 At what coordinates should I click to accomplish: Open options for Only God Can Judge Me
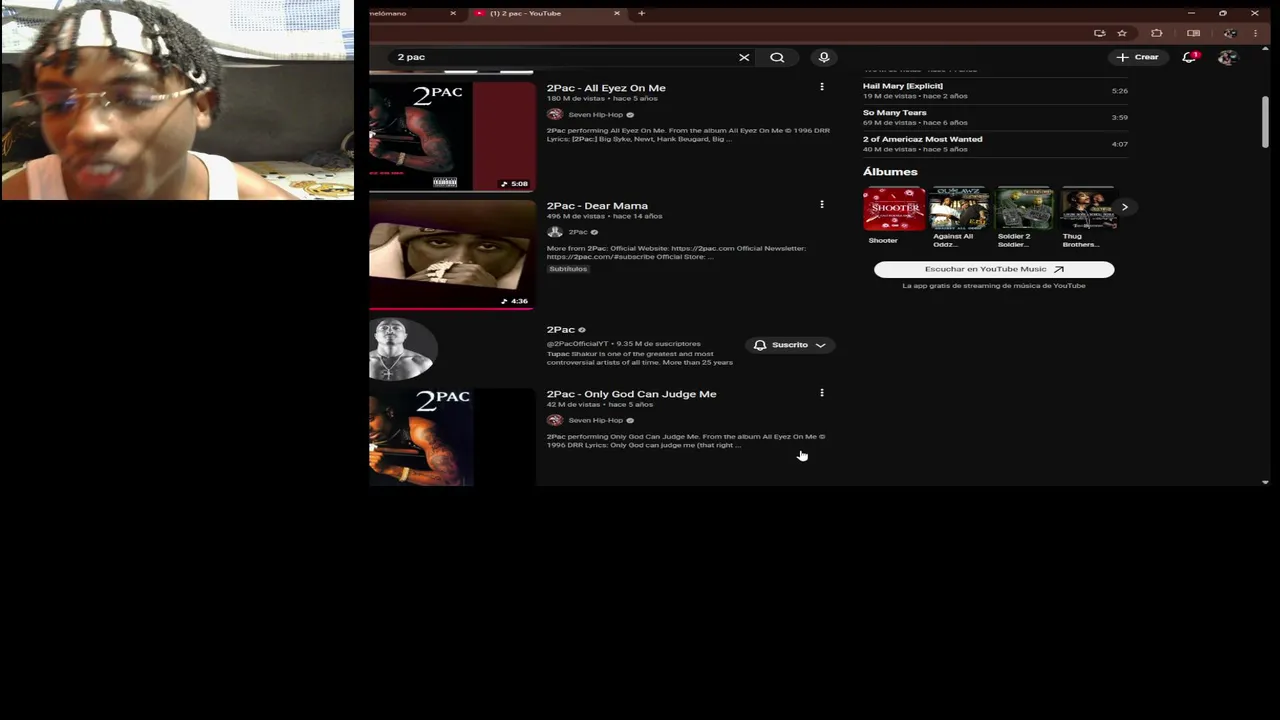[x=822, y=393]
